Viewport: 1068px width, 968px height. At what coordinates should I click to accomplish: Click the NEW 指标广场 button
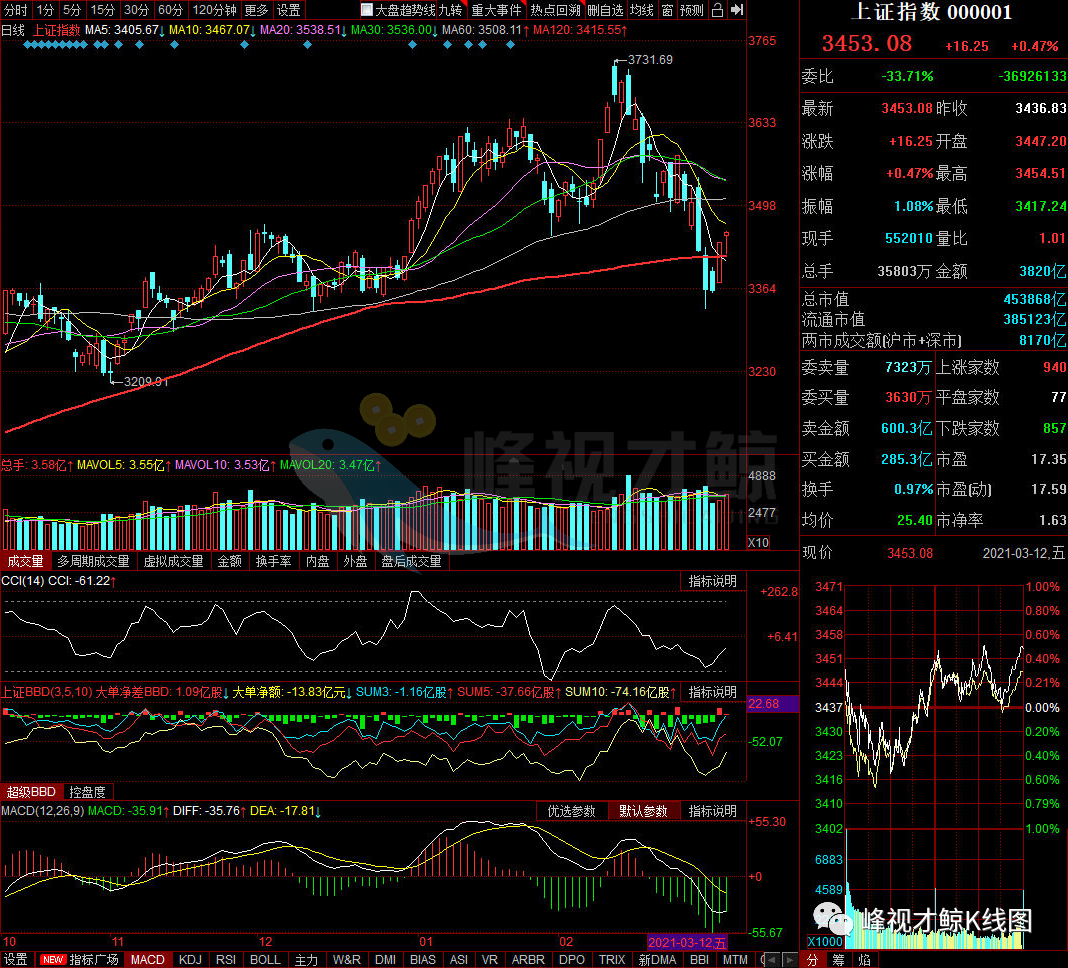(x=80, y=960)
